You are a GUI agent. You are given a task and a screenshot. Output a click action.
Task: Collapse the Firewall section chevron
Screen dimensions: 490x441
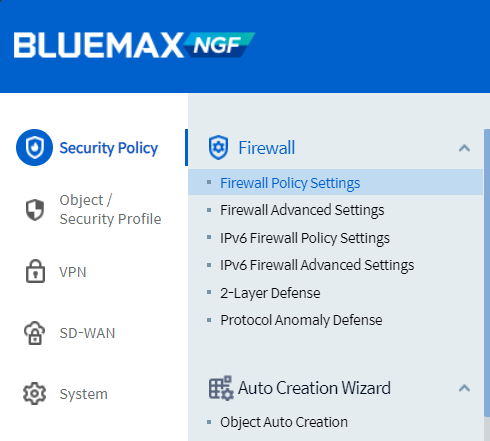coord(464,148)
